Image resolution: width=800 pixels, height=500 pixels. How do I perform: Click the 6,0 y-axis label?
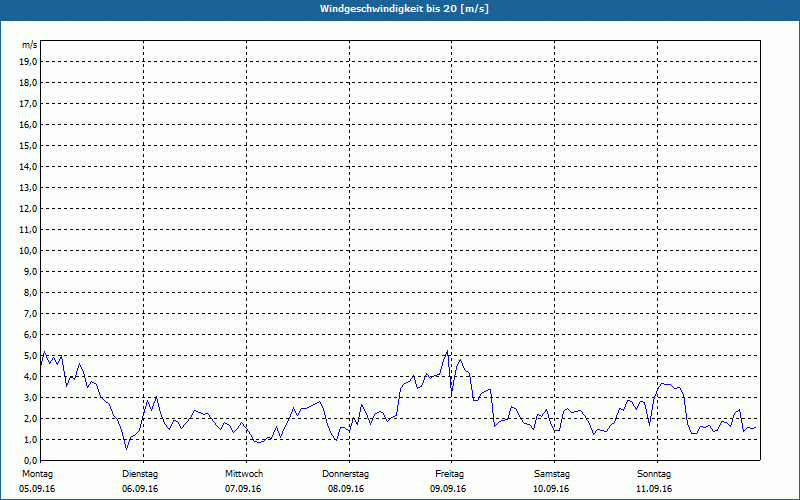coord(29,334)
